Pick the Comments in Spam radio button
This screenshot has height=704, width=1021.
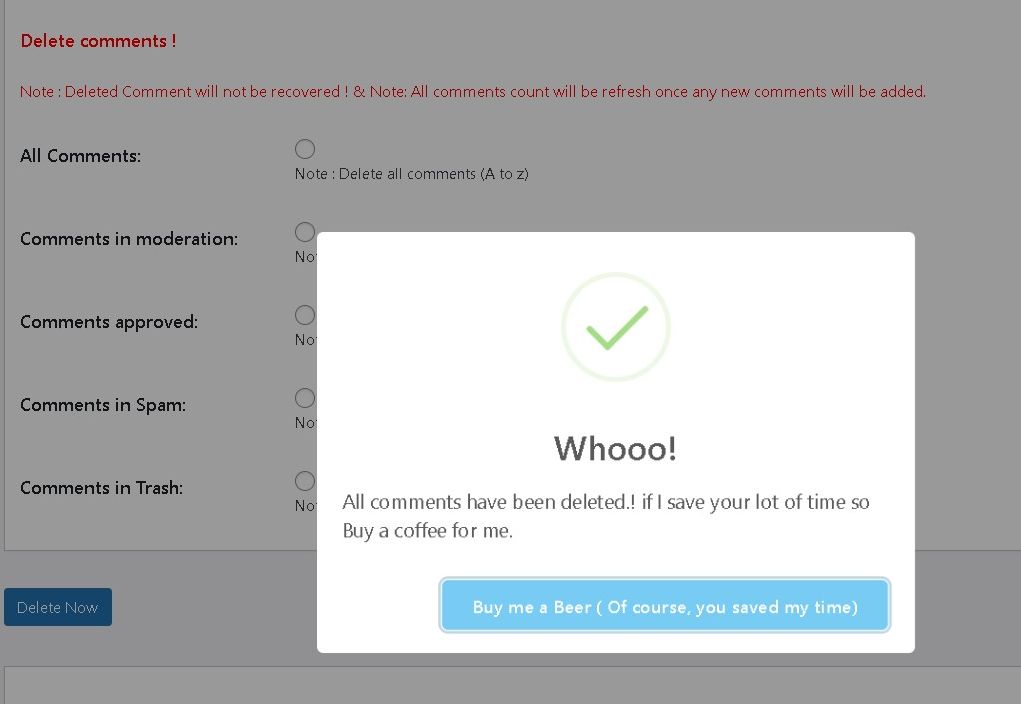coord(305,398)
